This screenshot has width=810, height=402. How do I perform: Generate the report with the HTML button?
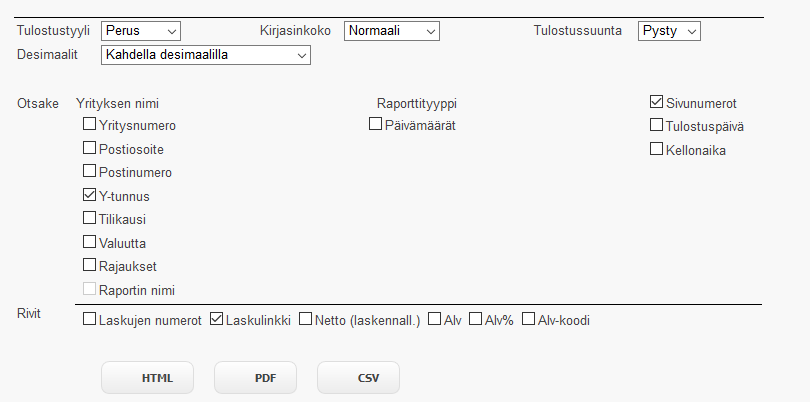pyautogui.click(x=147, y=378)
